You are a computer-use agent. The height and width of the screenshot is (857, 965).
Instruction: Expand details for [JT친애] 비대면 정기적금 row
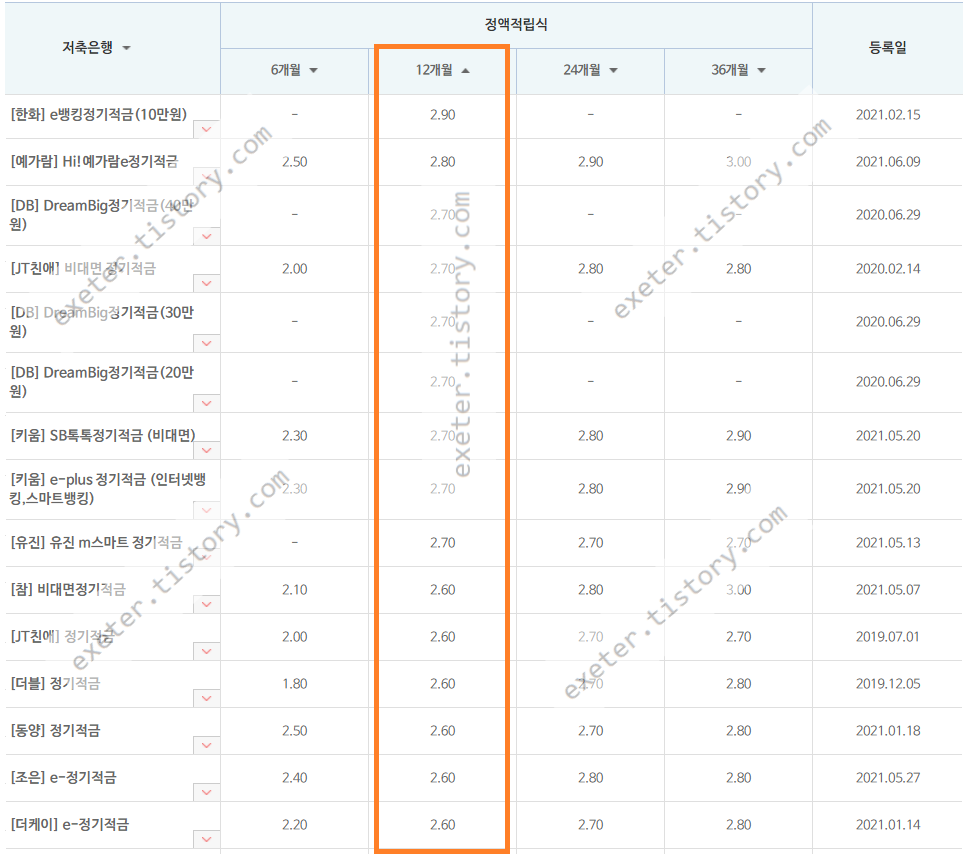coord(206,283)
